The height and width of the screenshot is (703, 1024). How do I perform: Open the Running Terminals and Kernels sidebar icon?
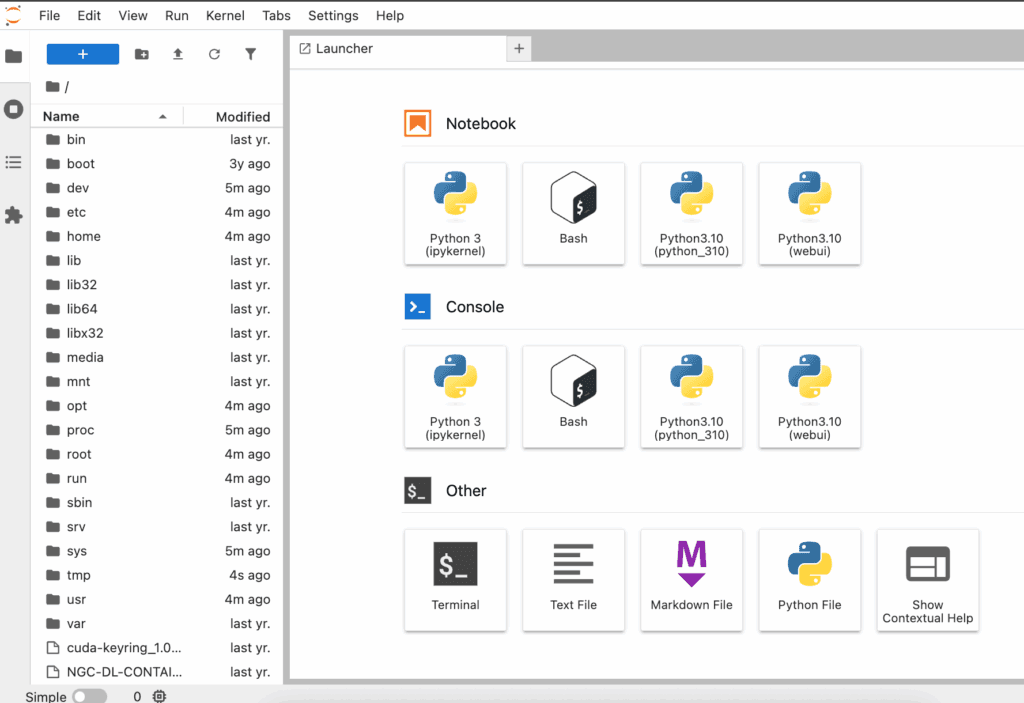(x=14, y=109)
